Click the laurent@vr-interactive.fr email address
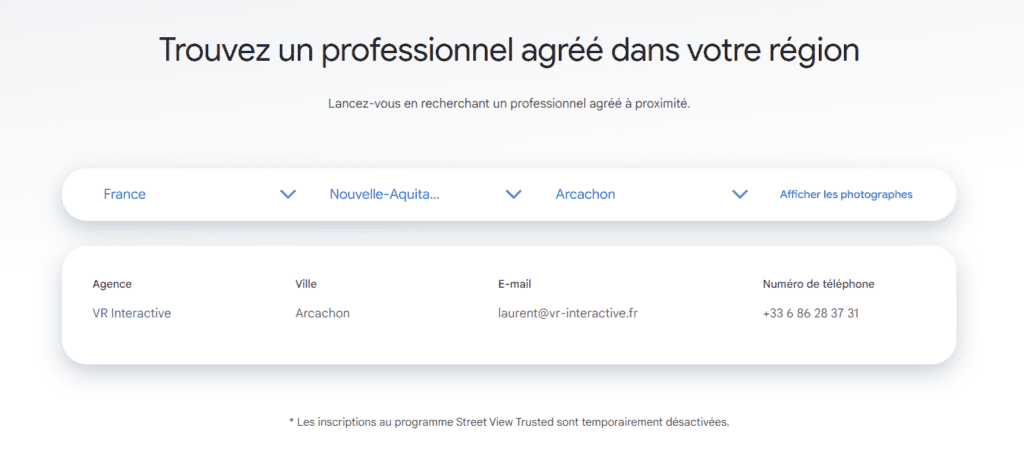Screen dimensions: 1024x472 tap(568, 313)
